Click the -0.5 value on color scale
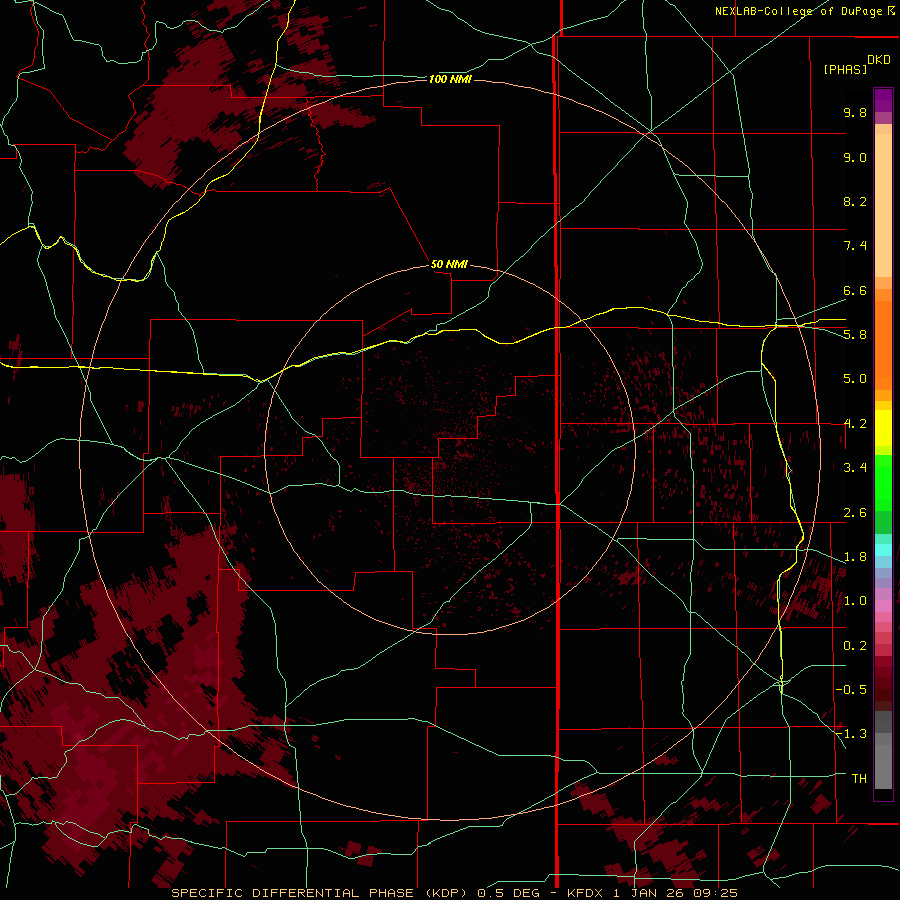Image resolution: width=900 pixels, height=900 pixels. tap(851, 689)
